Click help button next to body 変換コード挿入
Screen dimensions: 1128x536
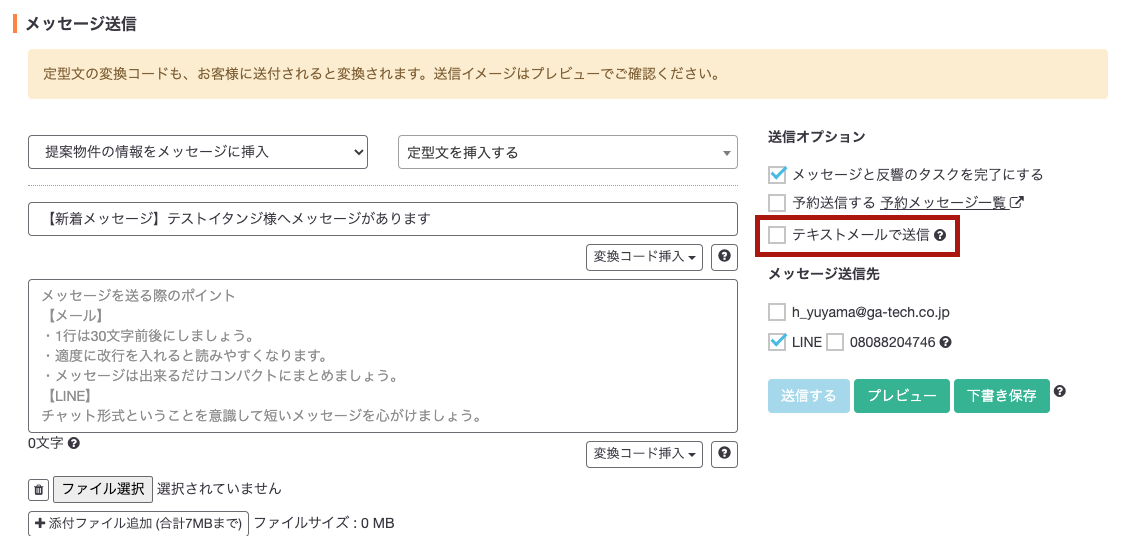(724, 453)
